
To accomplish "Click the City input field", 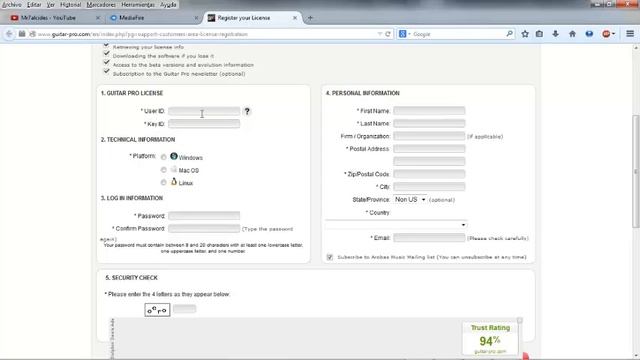I will coord(429,187).
